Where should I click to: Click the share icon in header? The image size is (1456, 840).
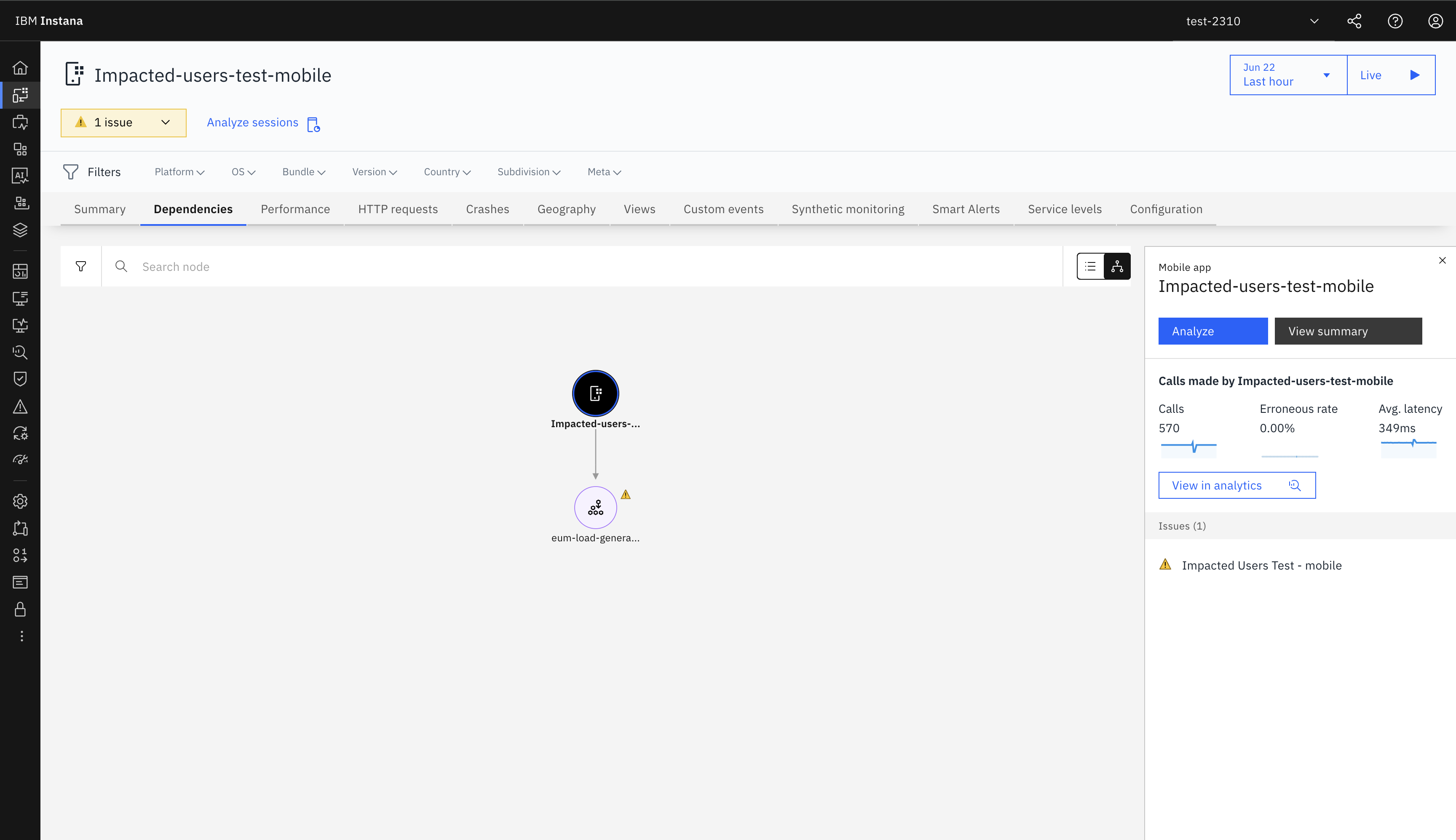(1354, 21)
